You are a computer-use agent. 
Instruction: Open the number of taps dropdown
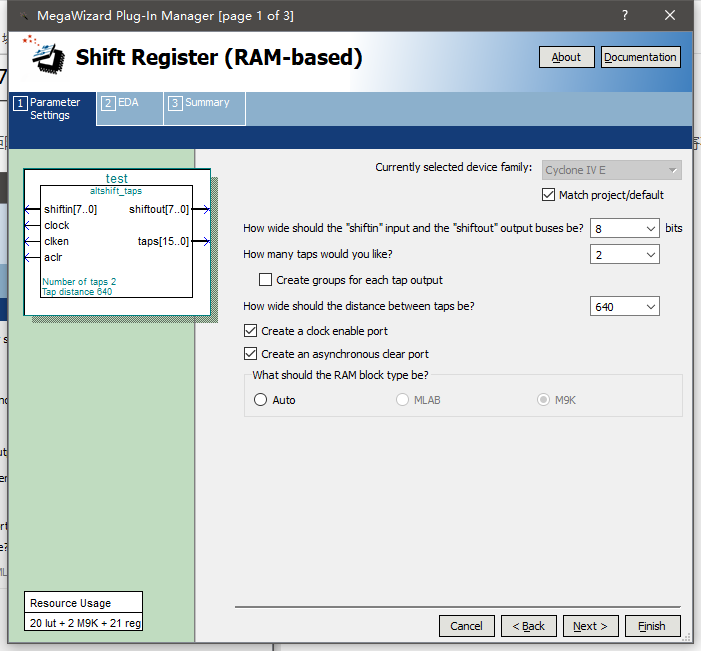[625, 255]
